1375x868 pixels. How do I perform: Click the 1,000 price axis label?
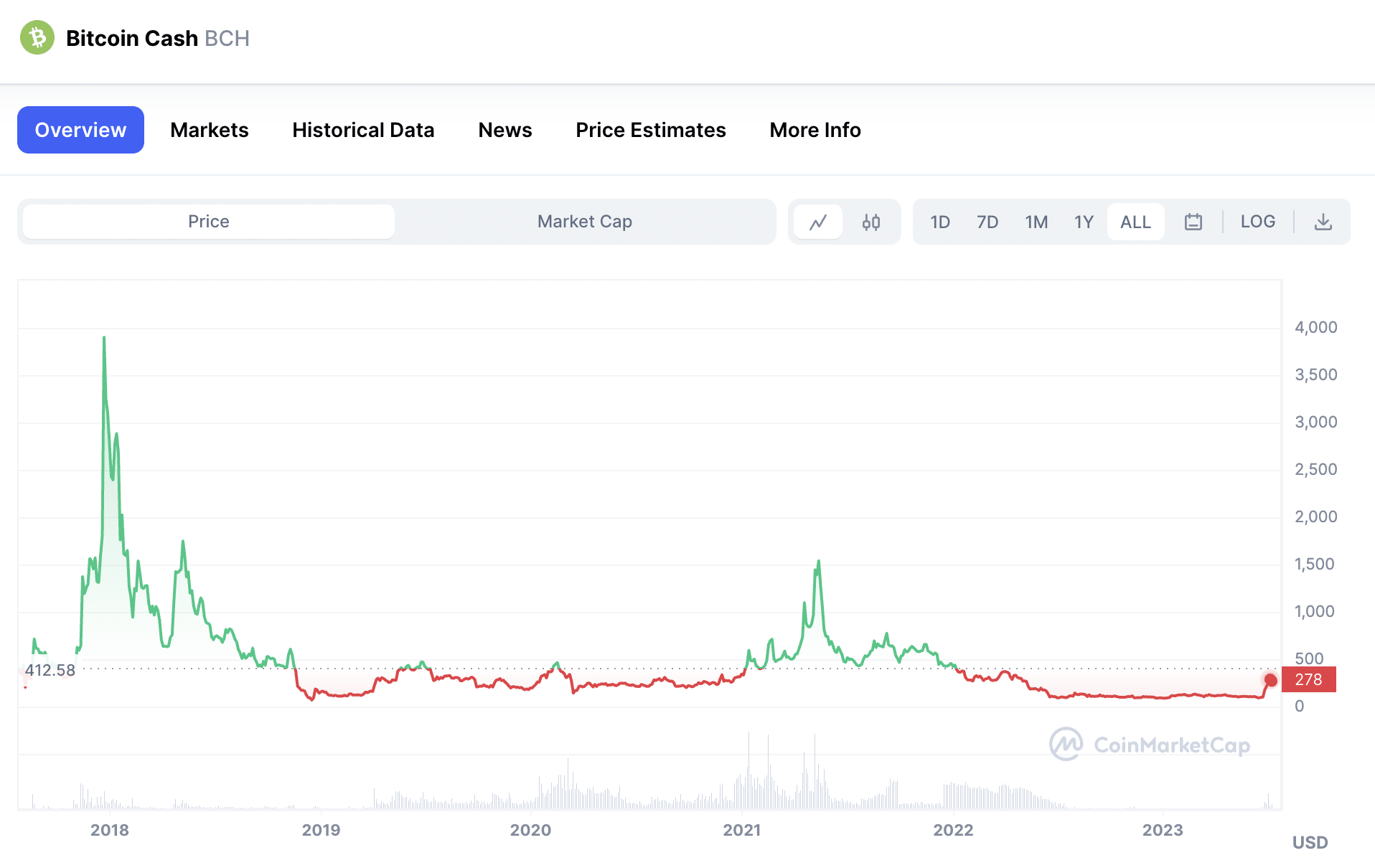click(x=1314, y=611)
